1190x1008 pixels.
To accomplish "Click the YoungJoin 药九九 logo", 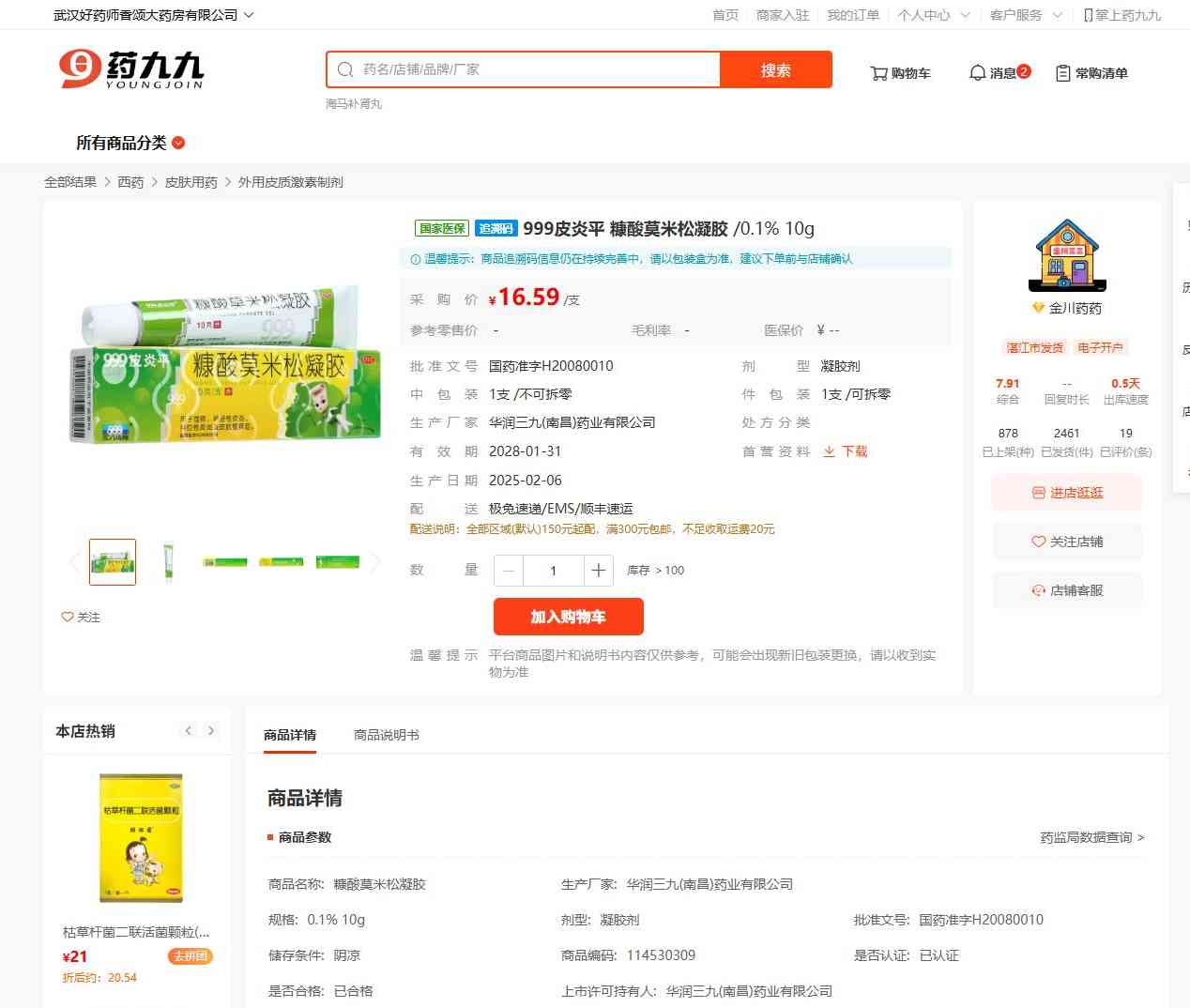I will pyautogui.click(x=131, y=69).
